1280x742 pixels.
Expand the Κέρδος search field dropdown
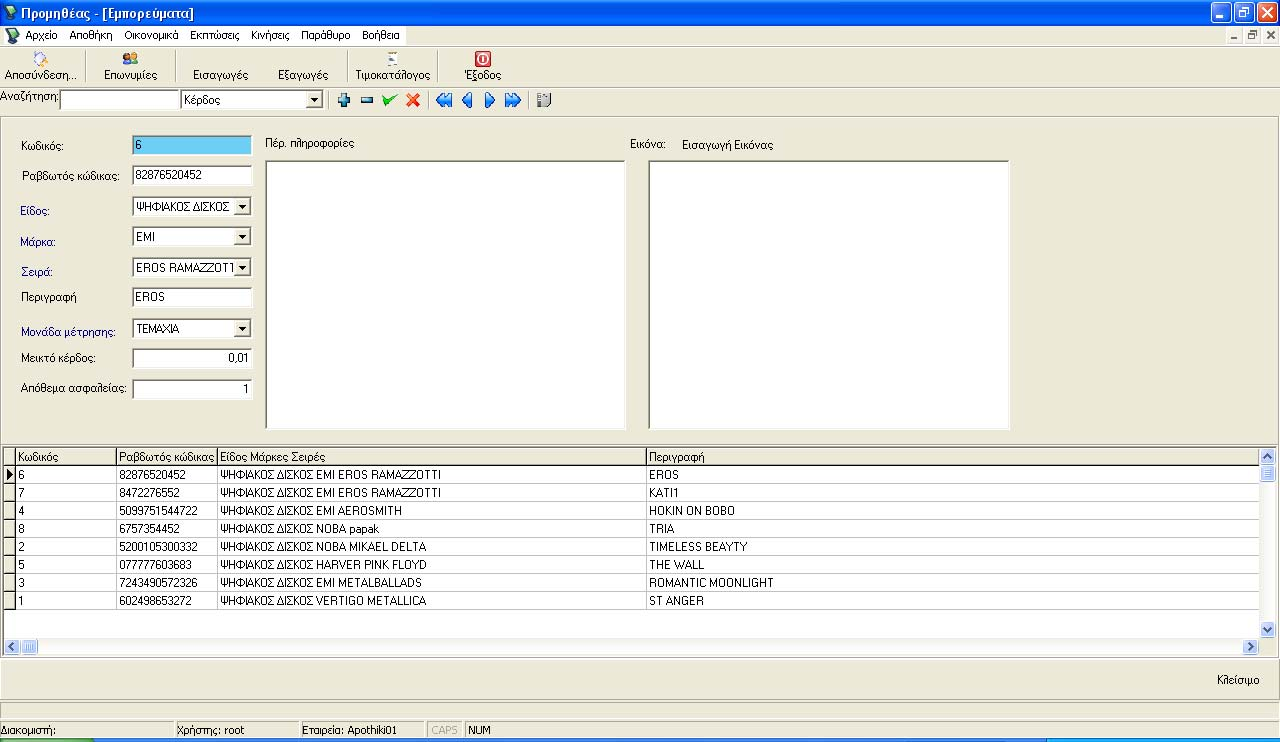click(x=314, y=100)
